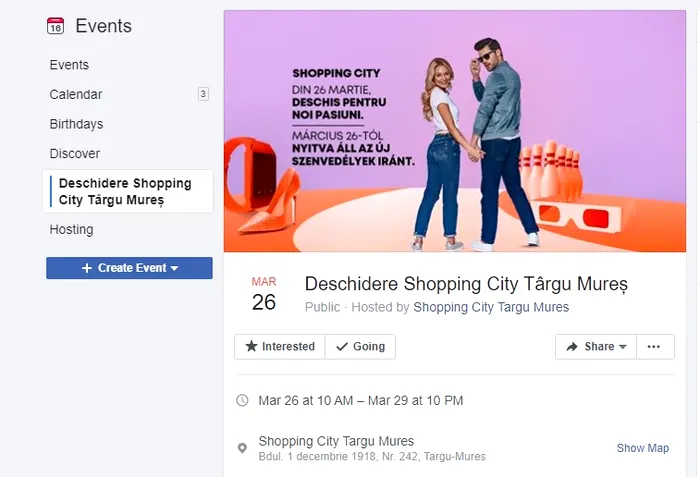Click the clock icon beside the event time
Viewport: 700px width, 477px height.
tap(242, 400)
